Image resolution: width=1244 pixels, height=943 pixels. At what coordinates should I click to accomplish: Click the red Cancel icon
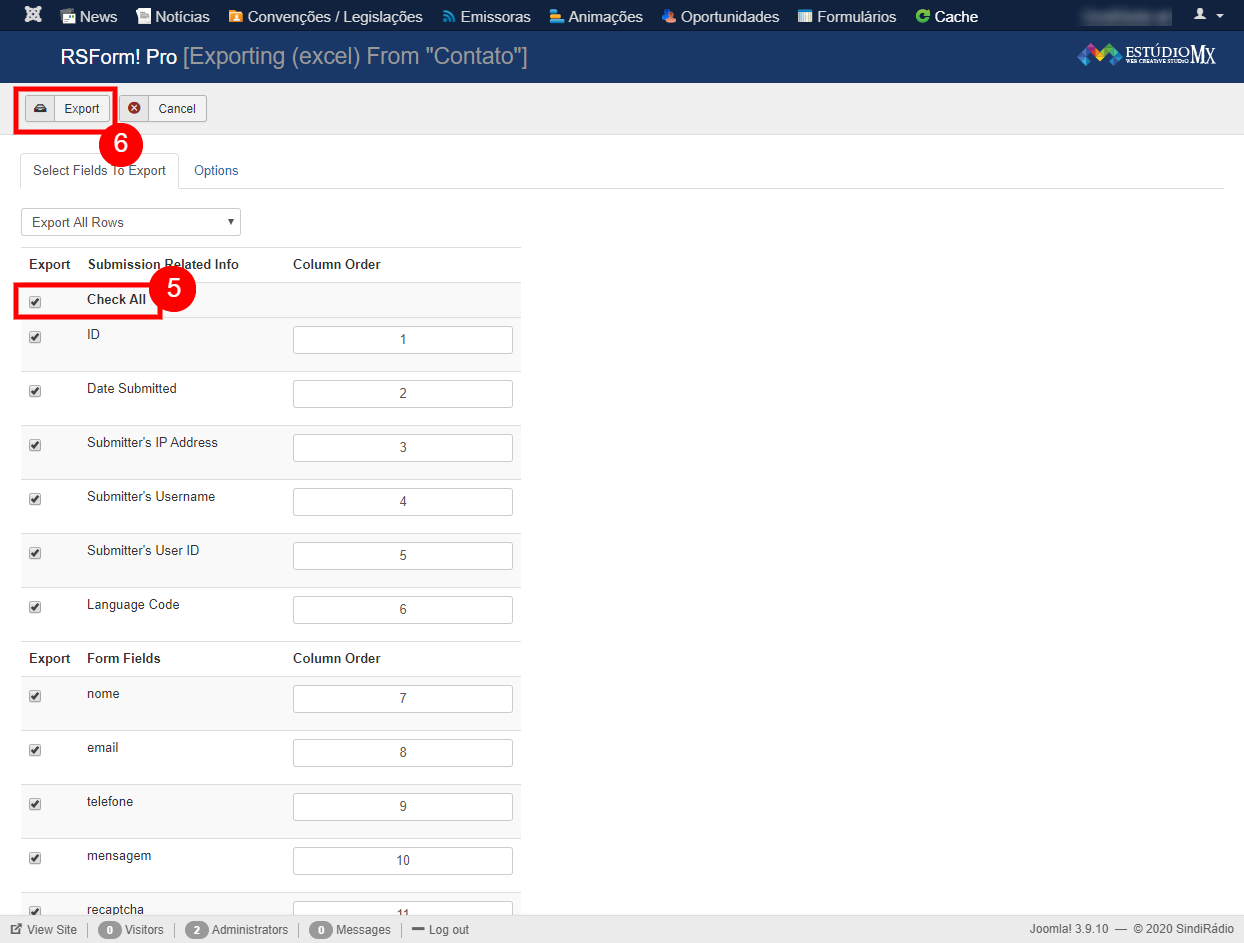[x=134, y=108]
